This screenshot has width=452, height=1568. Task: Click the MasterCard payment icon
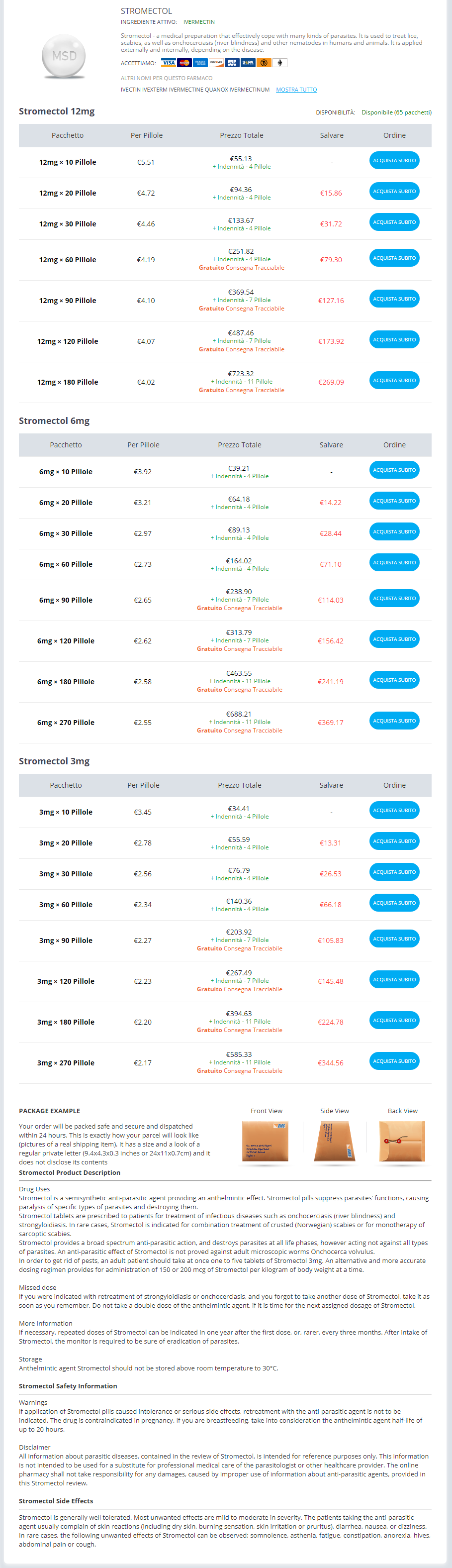184,63
